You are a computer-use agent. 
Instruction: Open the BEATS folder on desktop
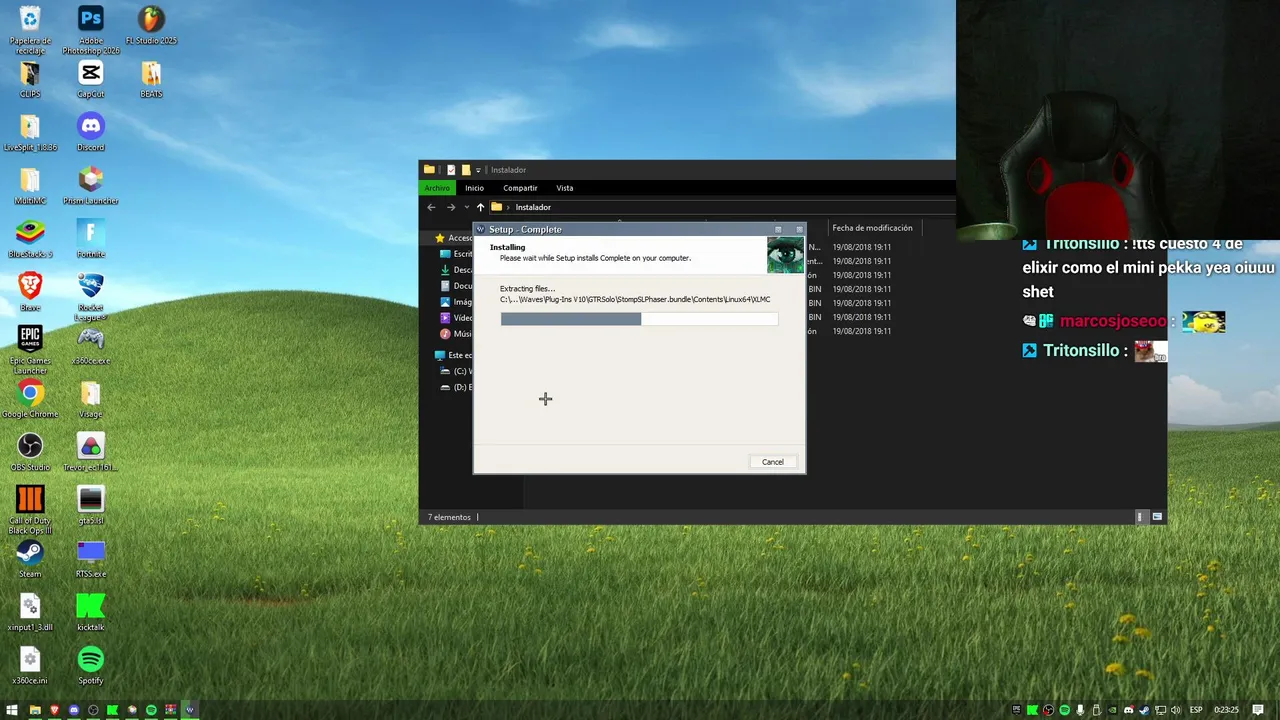point(151,79)
